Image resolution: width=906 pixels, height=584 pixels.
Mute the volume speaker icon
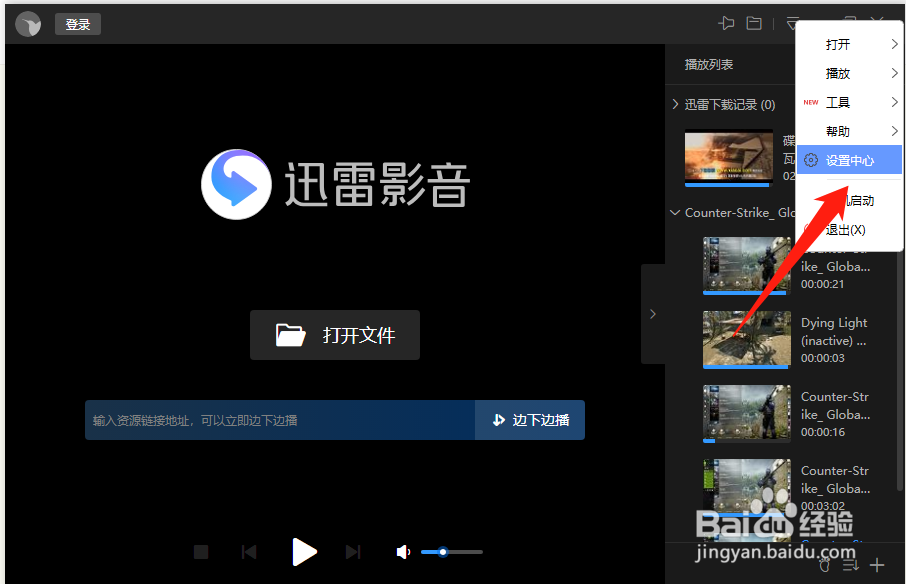coord(403,552)
